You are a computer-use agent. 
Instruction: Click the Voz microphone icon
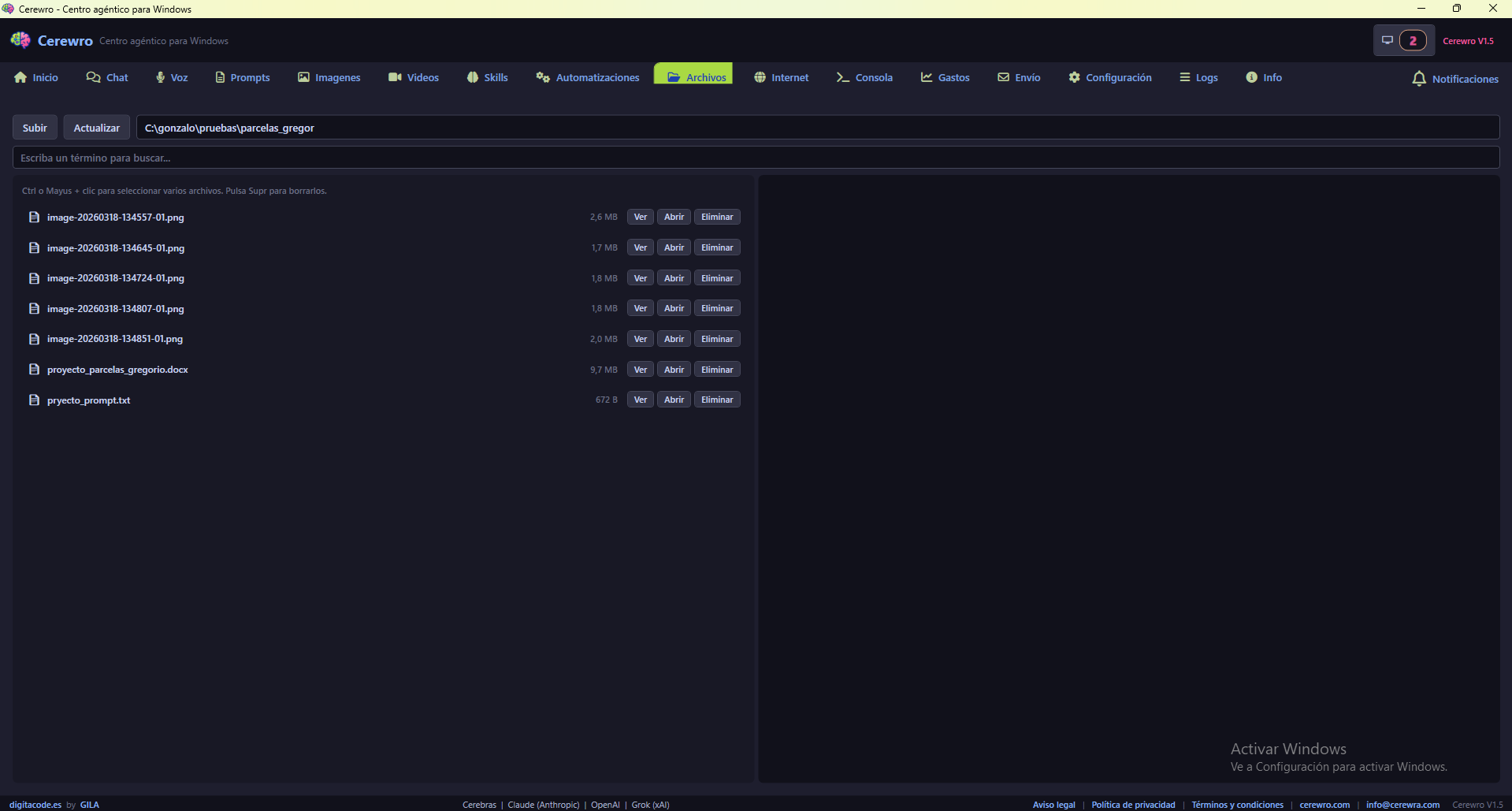coord(160,77)
